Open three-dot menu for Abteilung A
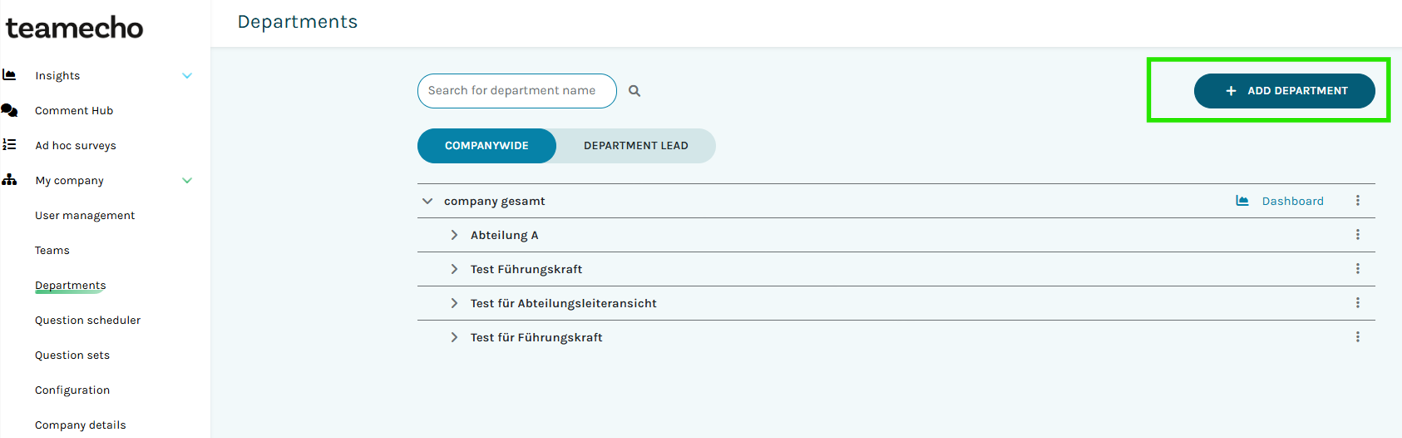 (1358, 235)
